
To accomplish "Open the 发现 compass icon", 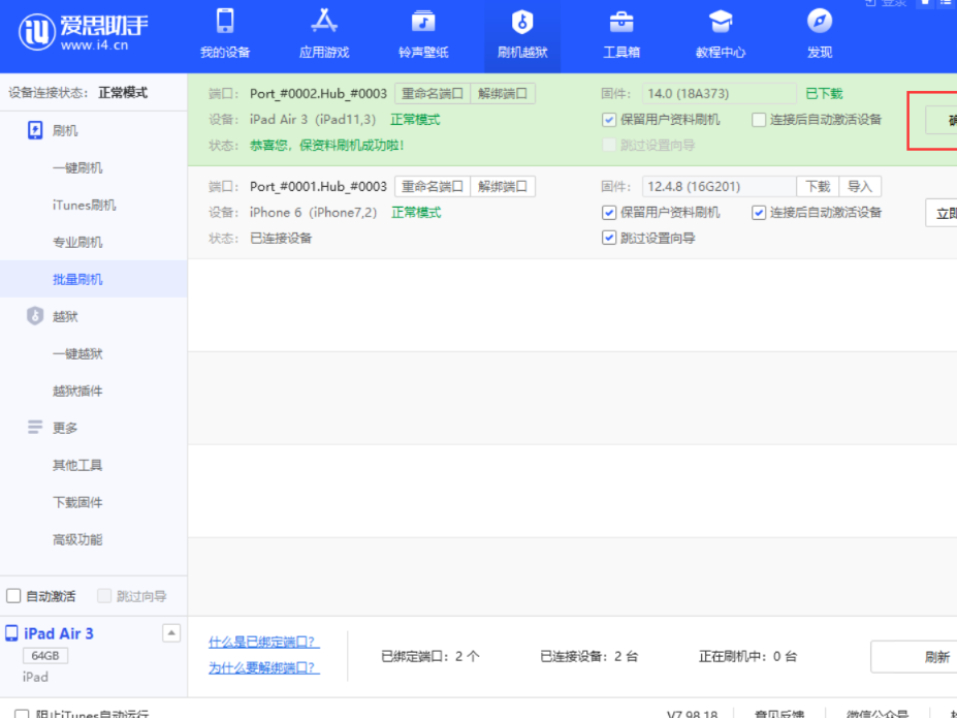I will point(819,21).
